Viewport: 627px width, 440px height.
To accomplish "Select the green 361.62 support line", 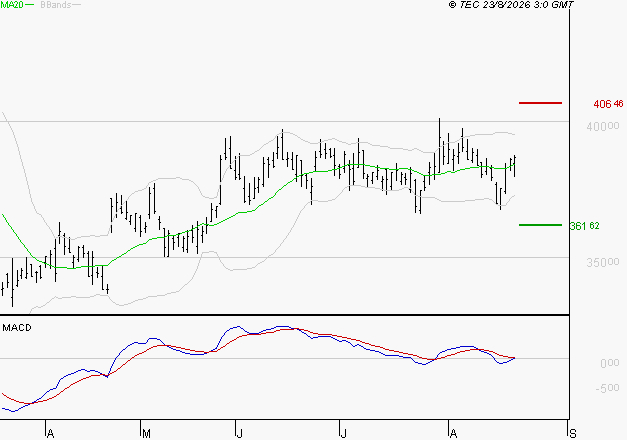I will pyautogui.click(x=540, y=225).
